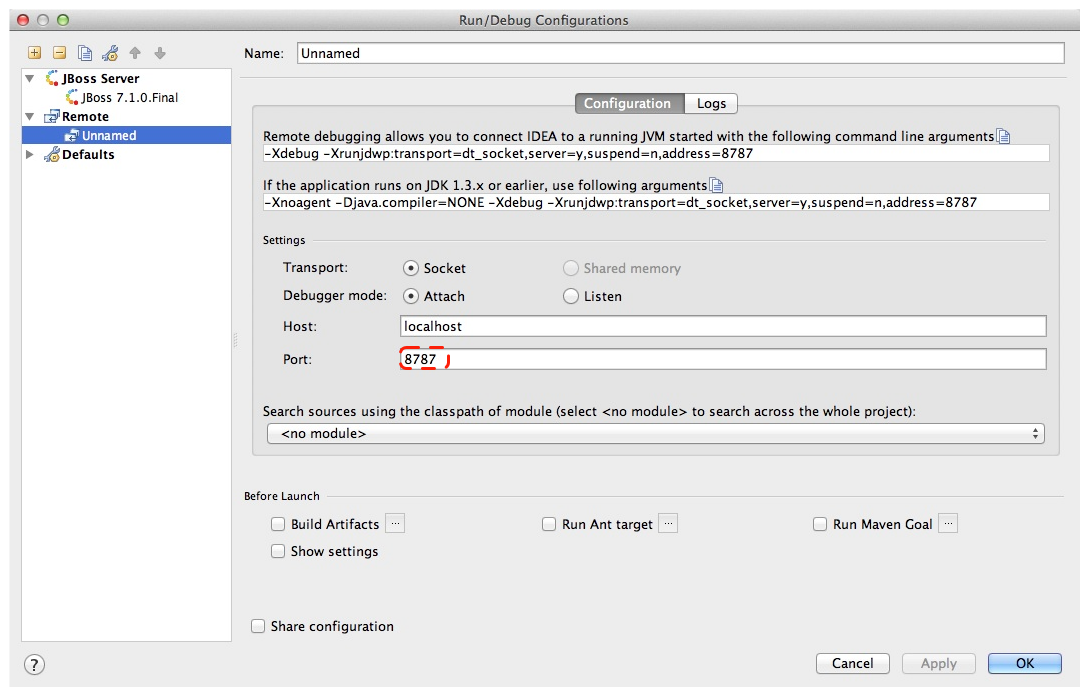Select JBoss 7.1.0.Final configuration in tree

(129, 98)
